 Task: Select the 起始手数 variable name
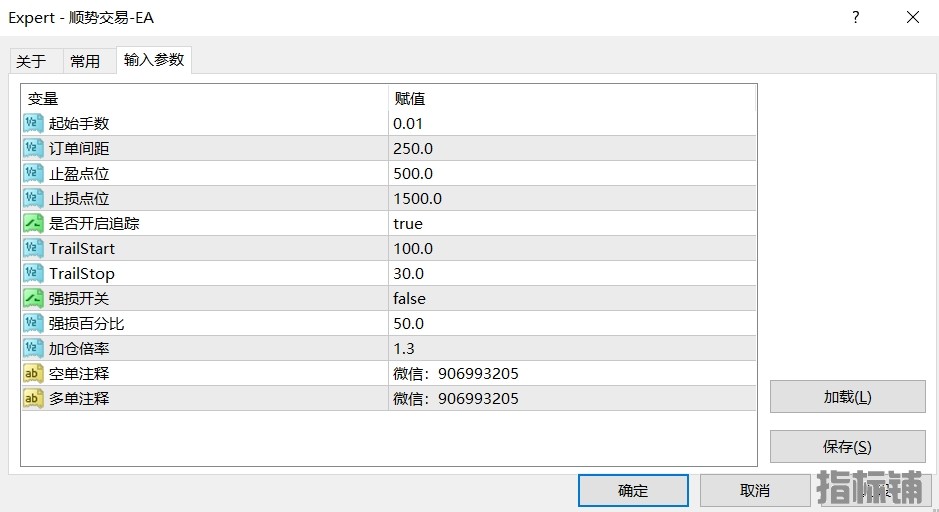tap(79, 123)
